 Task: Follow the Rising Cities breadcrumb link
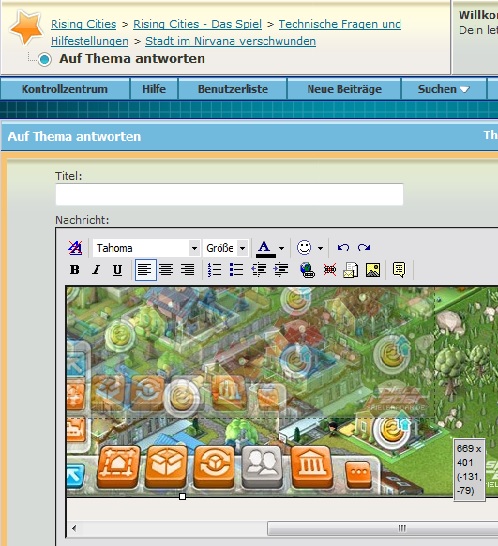tap(84, 24)
